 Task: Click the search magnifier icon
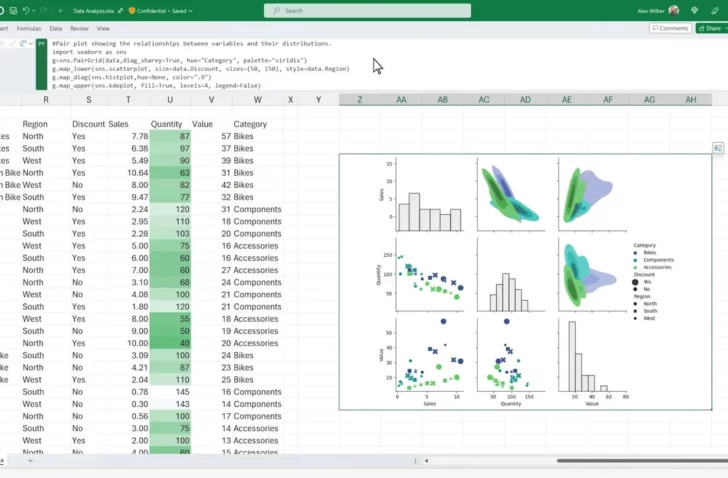click(x=276, y=11)
